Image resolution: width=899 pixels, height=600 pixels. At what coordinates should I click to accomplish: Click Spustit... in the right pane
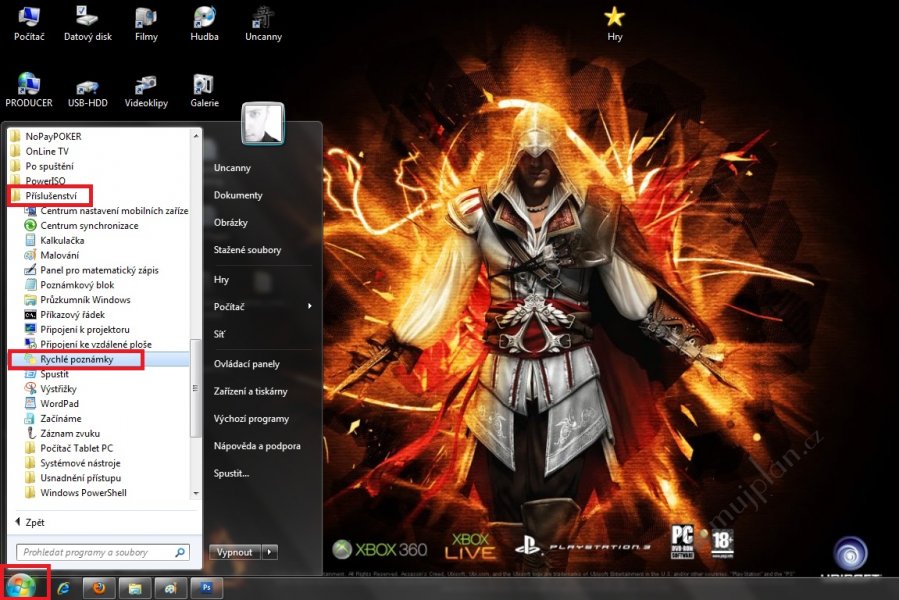[231, 474]
